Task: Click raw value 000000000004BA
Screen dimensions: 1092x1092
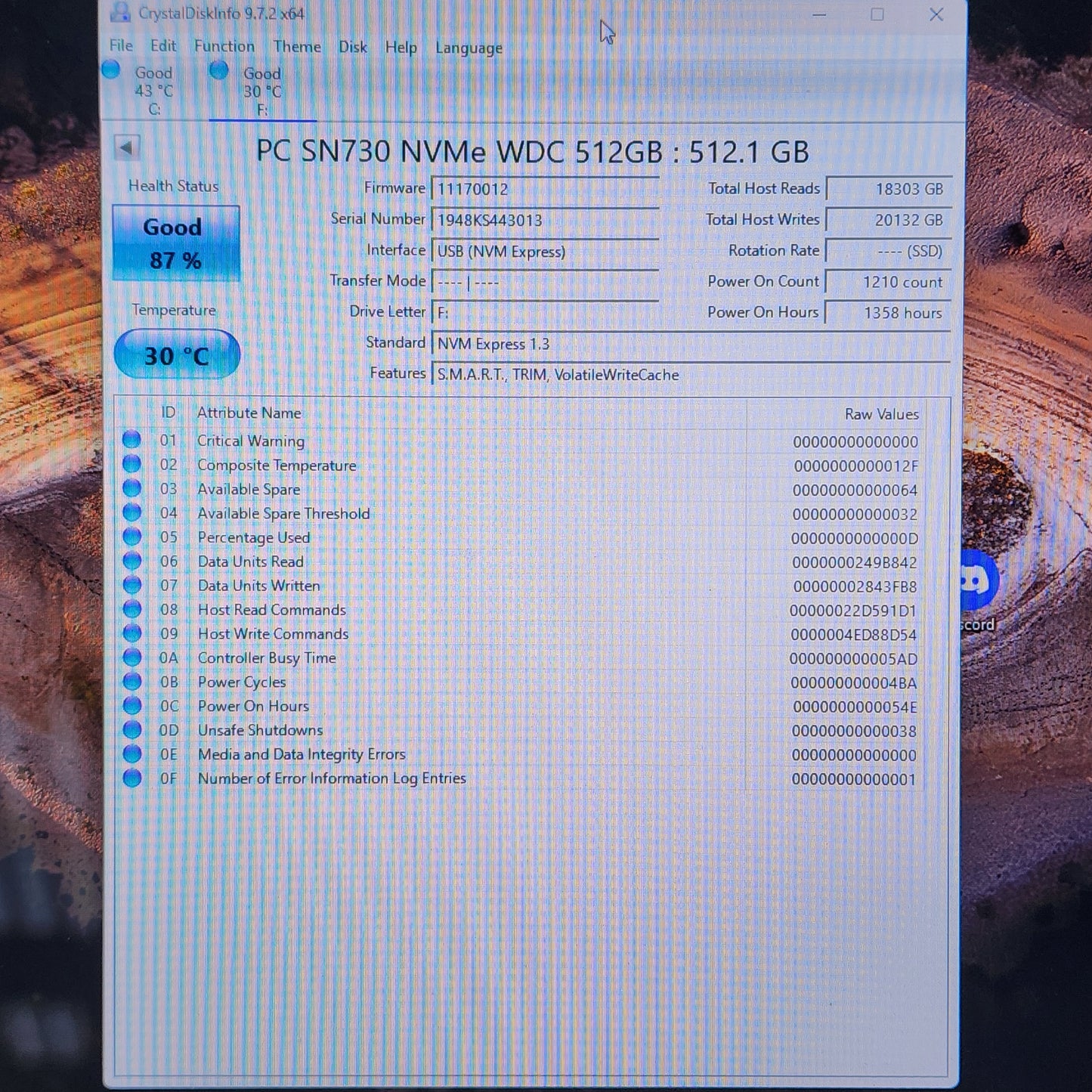Action: pyautogui.click(x=853, y=683)
